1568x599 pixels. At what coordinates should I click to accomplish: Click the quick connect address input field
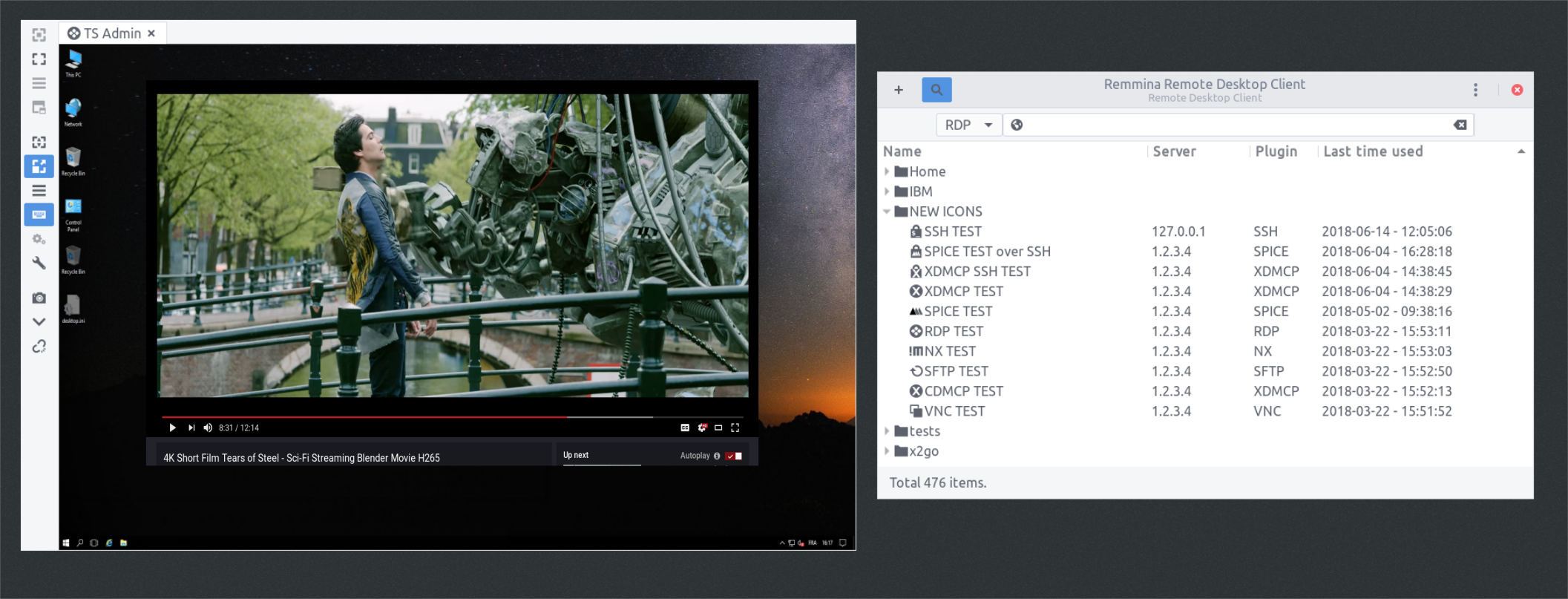(x=1232, y=125)
